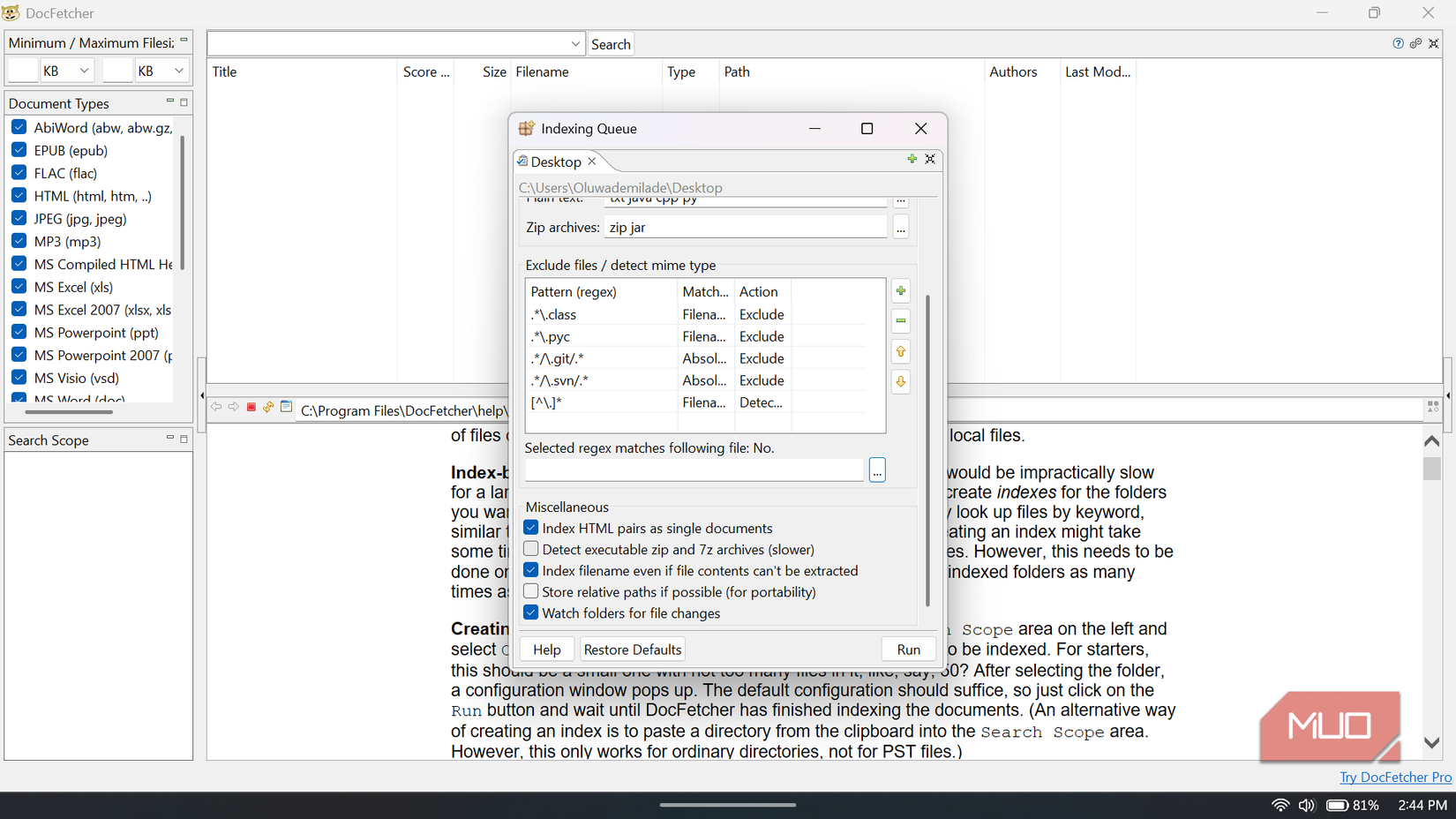Enable Store relative paths if possible

coord(531,591)
